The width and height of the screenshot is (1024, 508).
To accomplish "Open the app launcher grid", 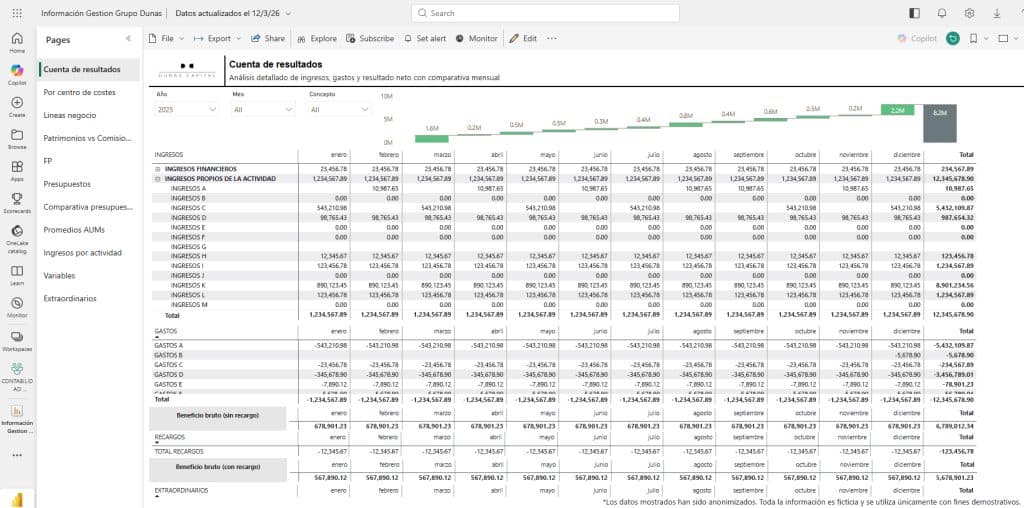I will tap(17, 13).
